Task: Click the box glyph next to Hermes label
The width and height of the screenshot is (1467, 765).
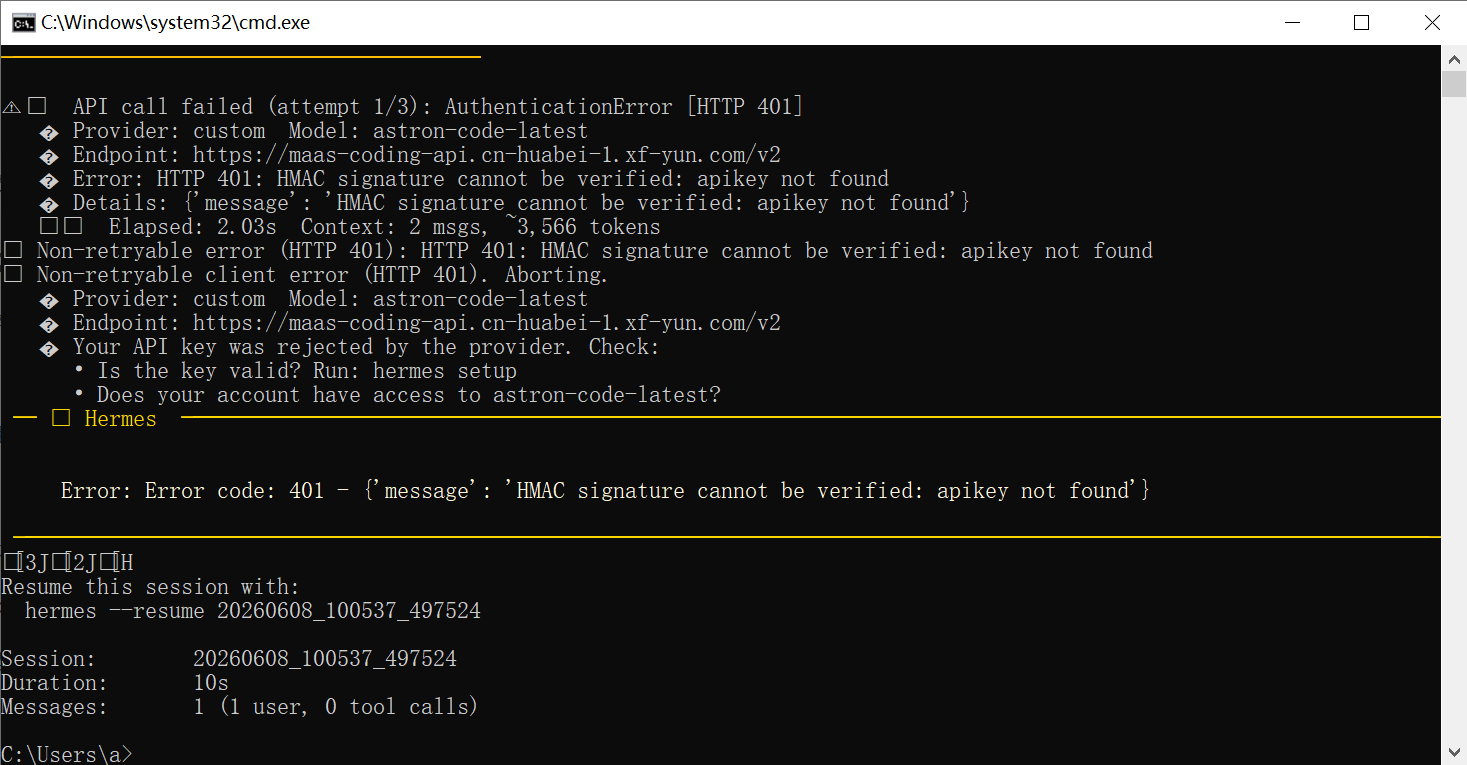Action: tap(61, 419)
